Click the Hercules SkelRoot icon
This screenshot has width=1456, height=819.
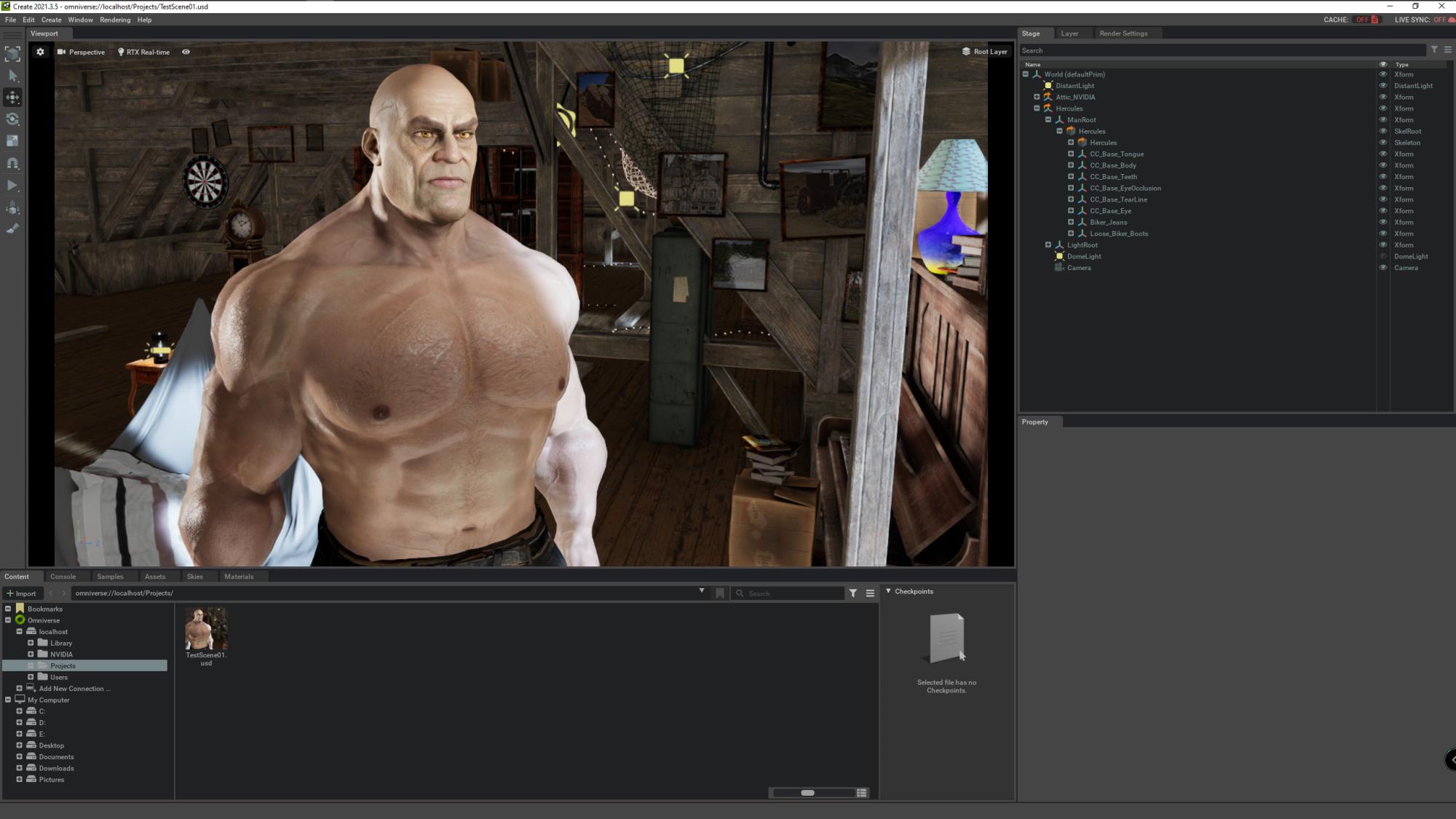(x=1071, y=131)
